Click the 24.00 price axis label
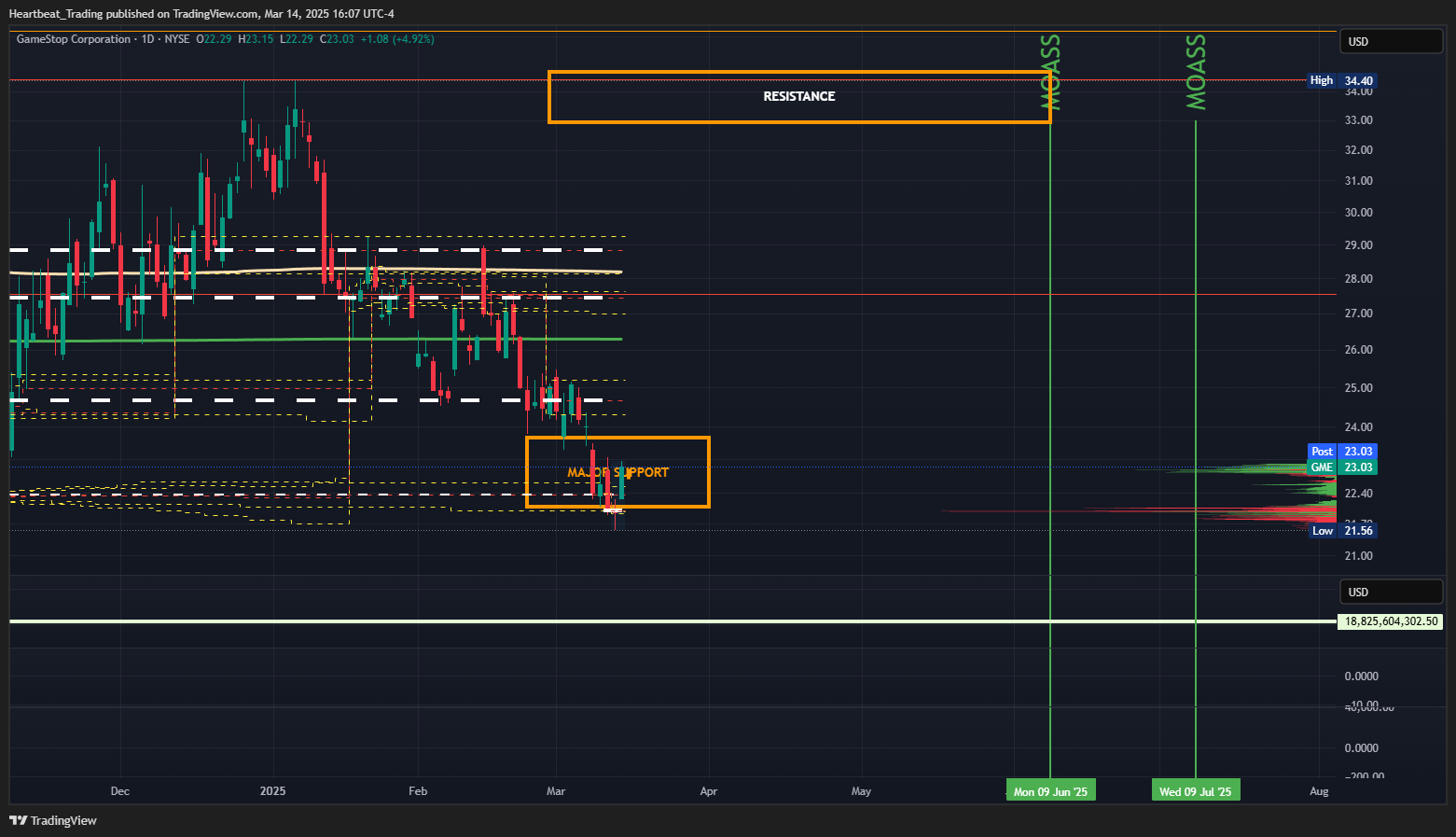1456x837 pixels. pyautogui.click(x=1359, y=426)
